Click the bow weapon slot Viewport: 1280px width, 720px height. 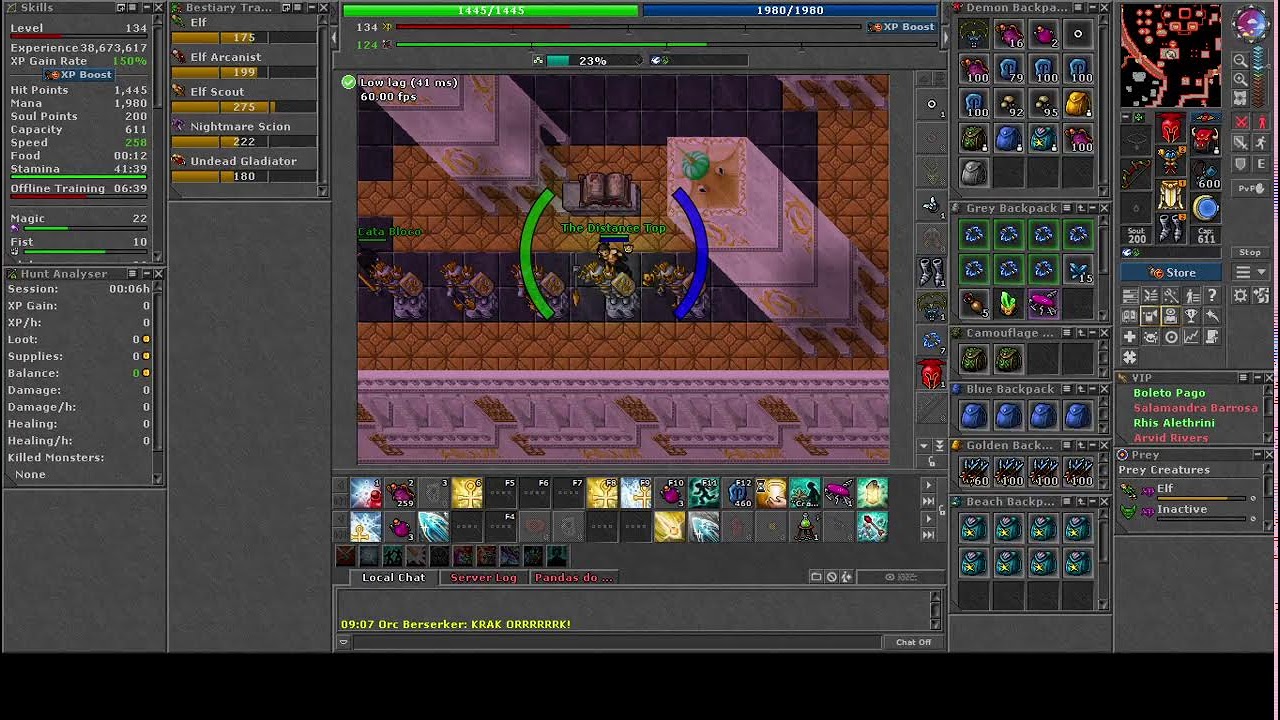tap(1136, 176)
